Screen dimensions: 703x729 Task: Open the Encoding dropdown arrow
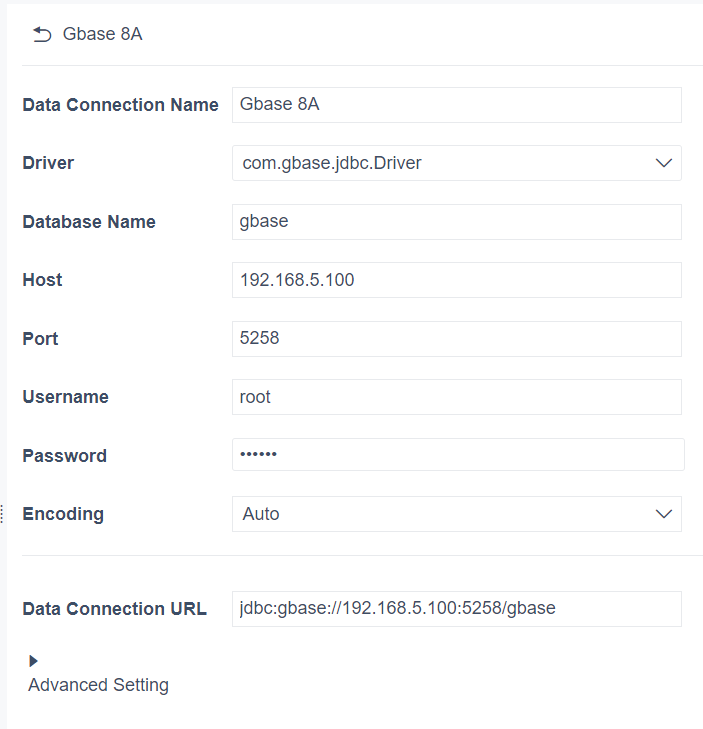pyautogui.click(x=664, y=514)
